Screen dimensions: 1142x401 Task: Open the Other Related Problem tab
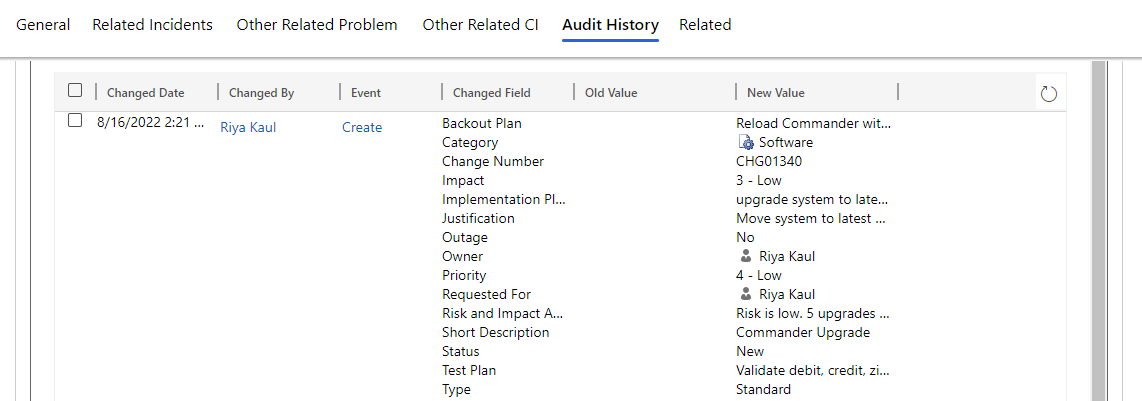(x=317, y=25)
